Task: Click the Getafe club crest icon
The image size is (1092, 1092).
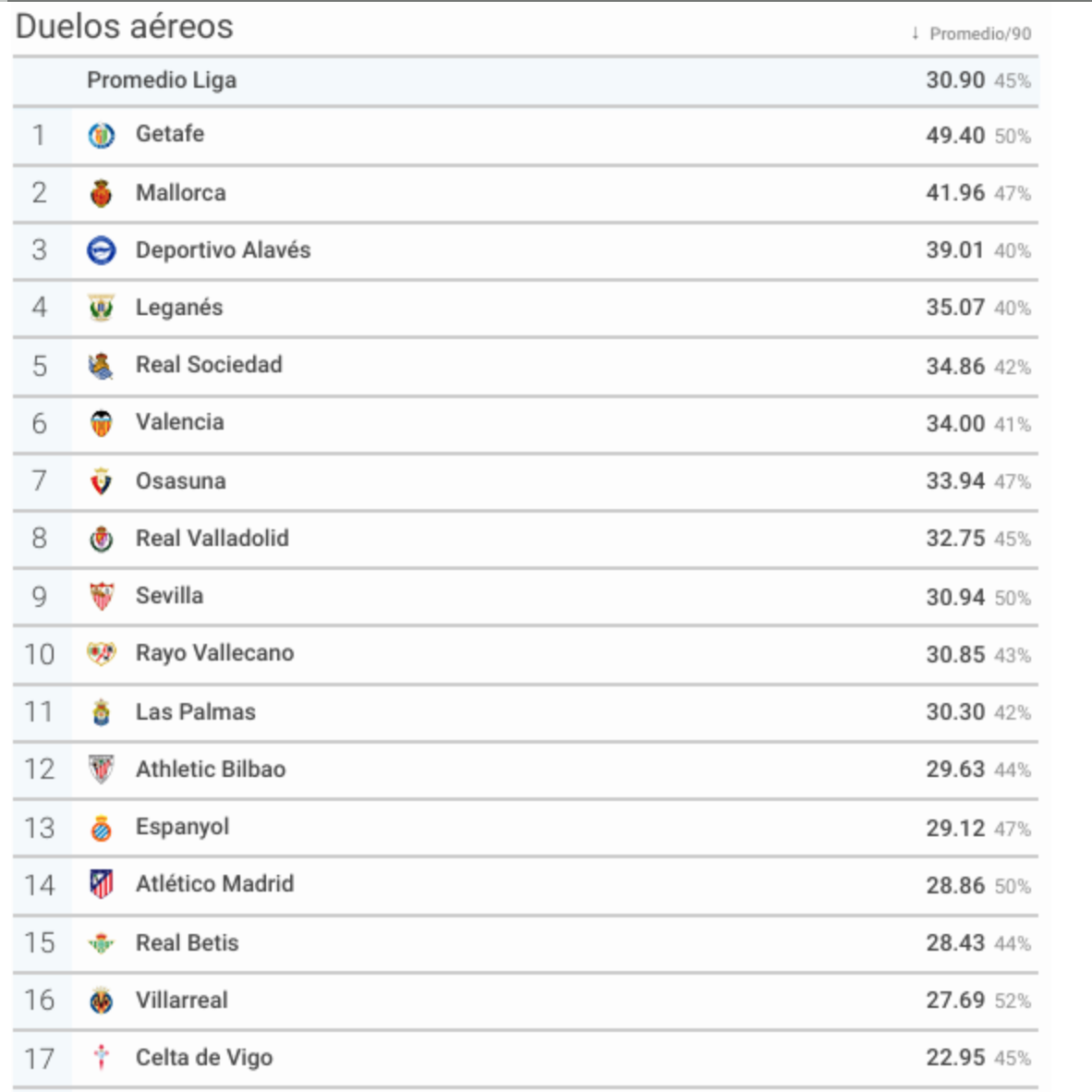Action: 101,135
